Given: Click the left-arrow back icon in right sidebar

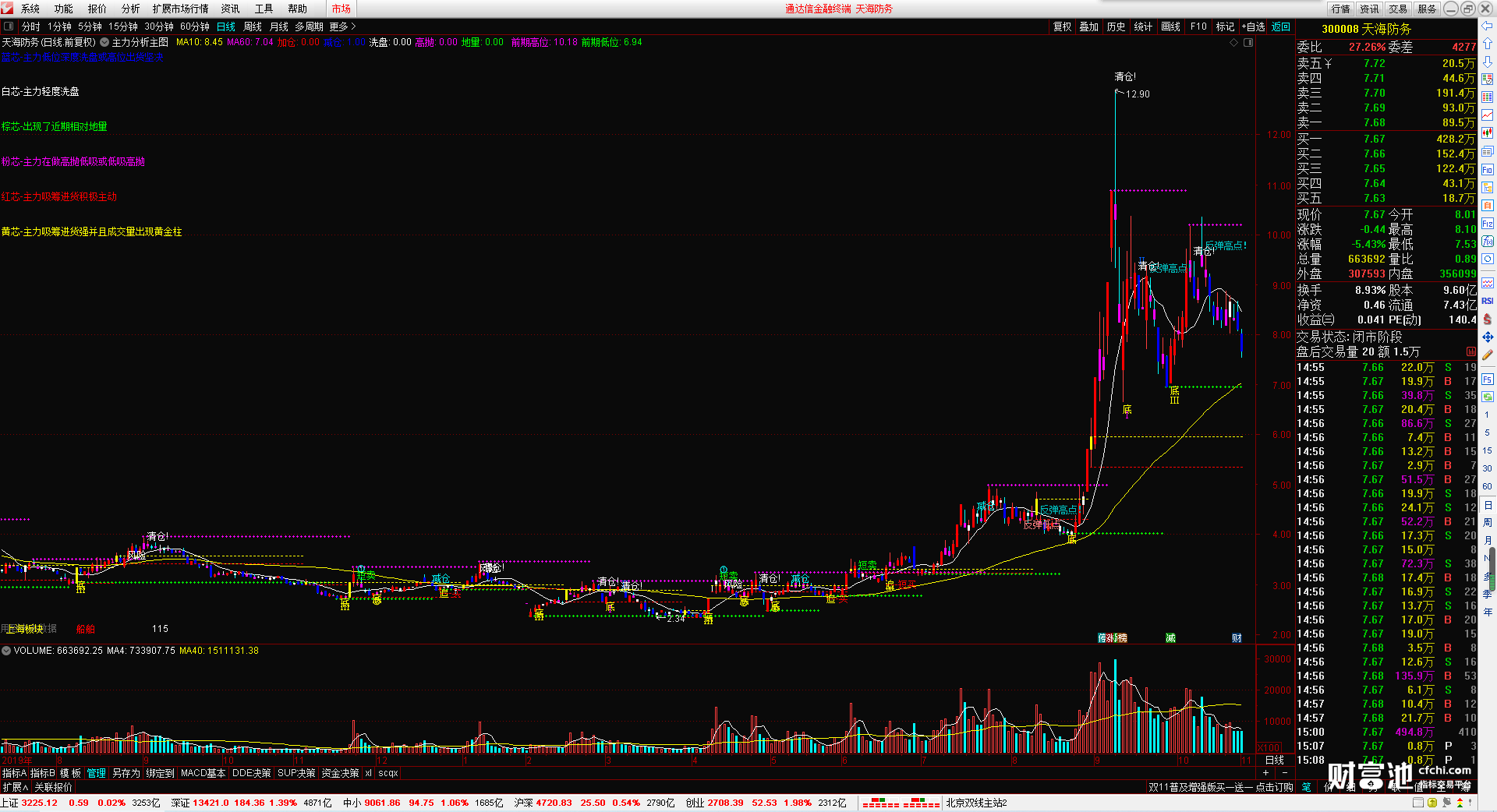Looking at the screenshot, I should [x=1488, y=25].
